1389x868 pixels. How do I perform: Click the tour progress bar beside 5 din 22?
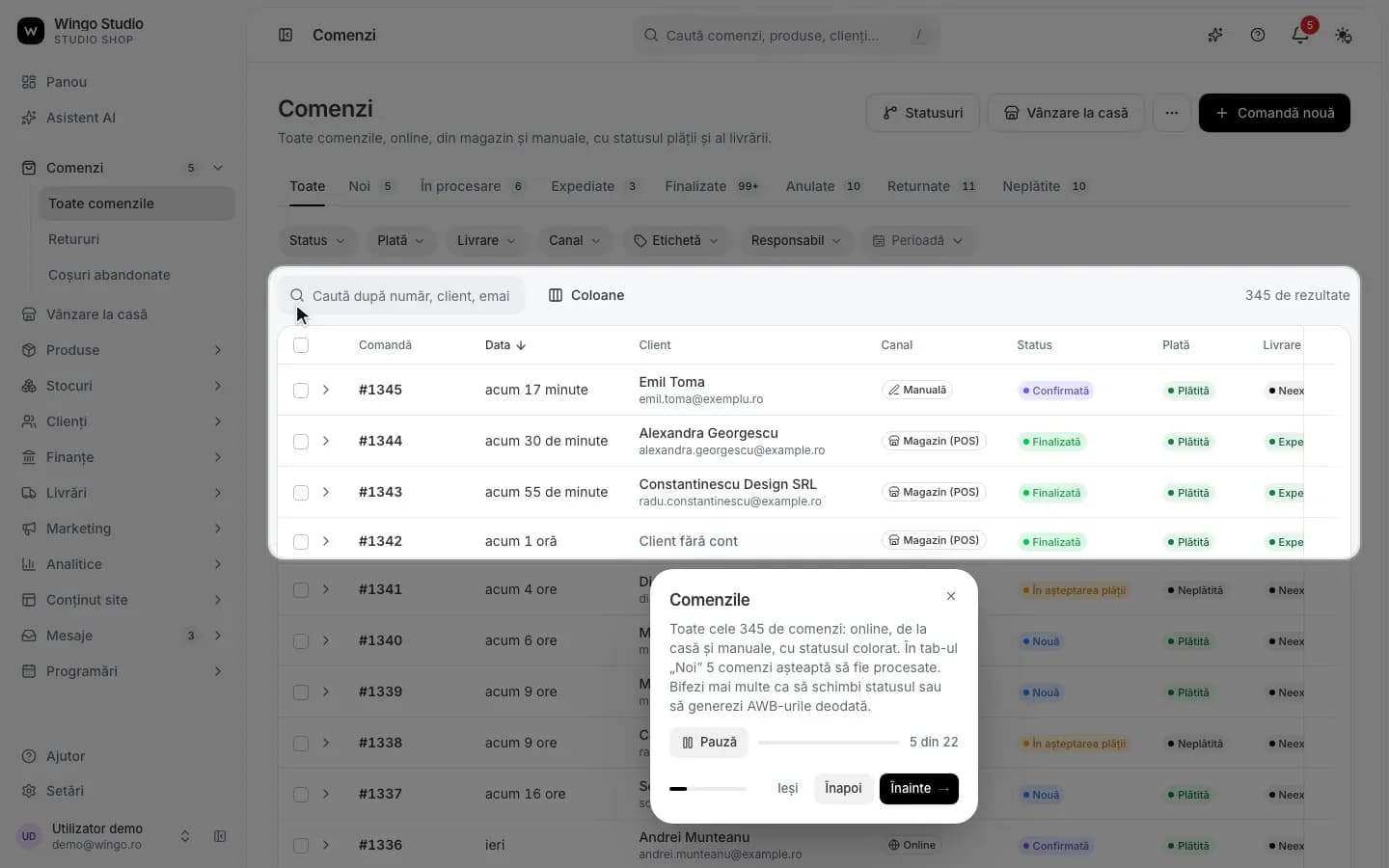(829, 743)
